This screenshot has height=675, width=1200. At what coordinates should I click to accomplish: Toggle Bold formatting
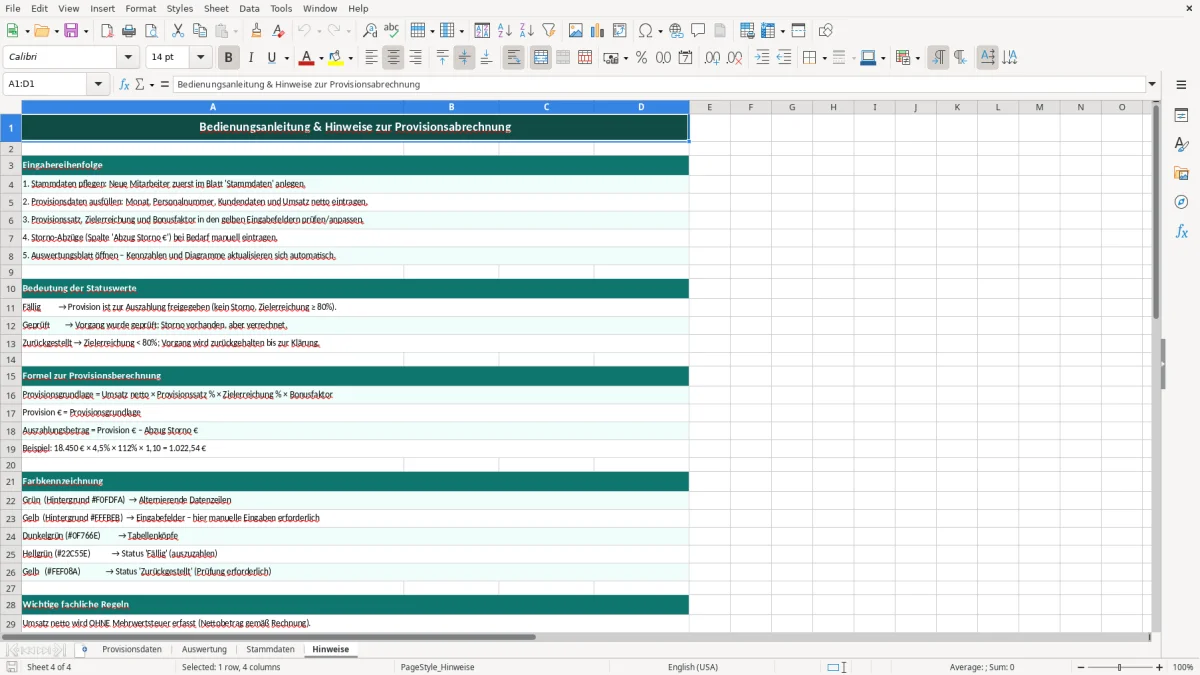tap(229, 58)
